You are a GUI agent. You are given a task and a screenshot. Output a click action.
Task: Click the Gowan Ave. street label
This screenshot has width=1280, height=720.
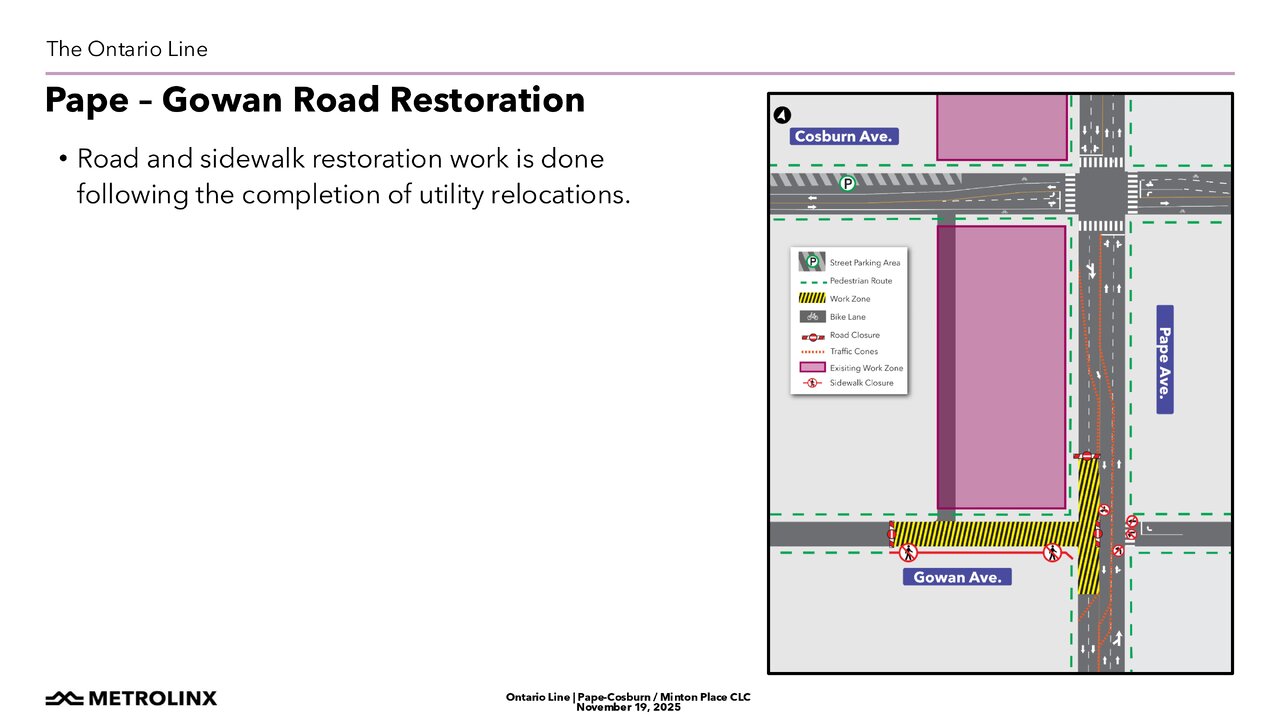[957, 577]
